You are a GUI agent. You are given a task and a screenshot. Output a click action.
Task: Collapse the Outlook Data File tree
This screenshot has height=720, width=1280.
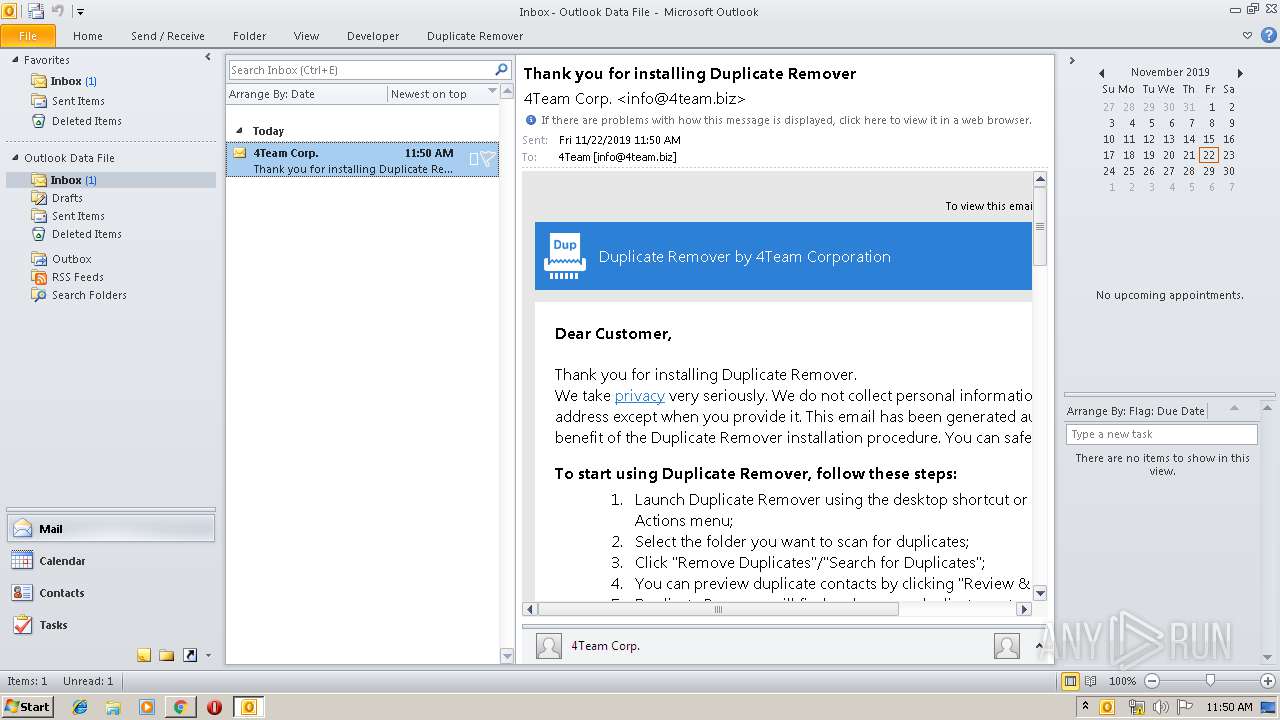click(15, 158)
